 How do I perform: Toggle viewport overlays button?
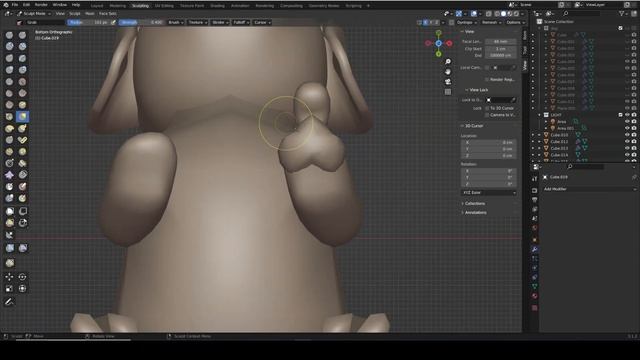click(473, 13)
